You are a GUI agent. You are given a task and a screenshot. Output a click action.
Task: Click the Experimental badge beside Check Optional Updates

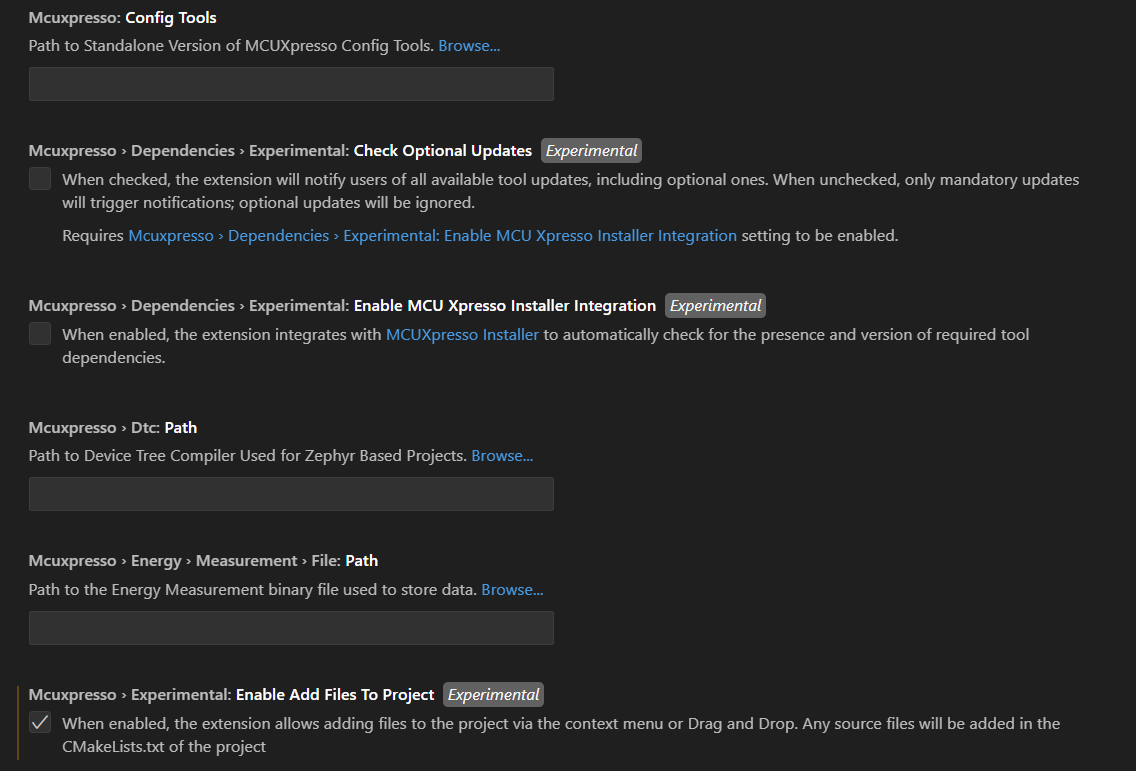click(x=591, y=150)
